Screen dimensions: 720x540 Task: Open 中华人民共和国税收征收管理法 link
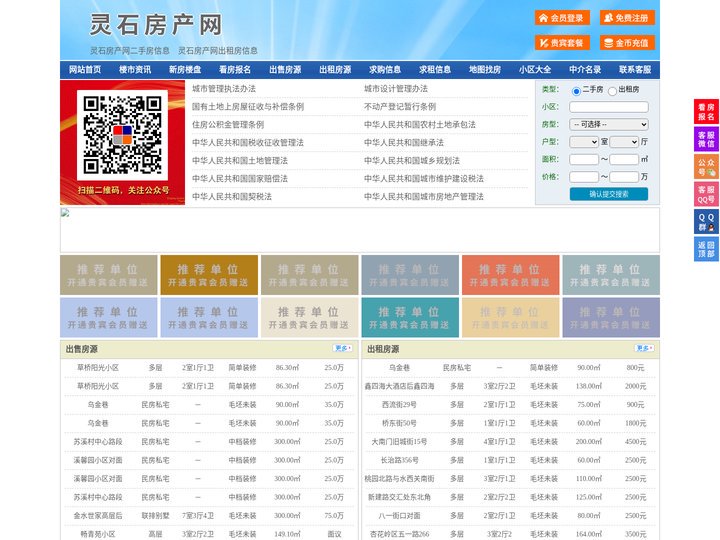[x=248, y=142]
